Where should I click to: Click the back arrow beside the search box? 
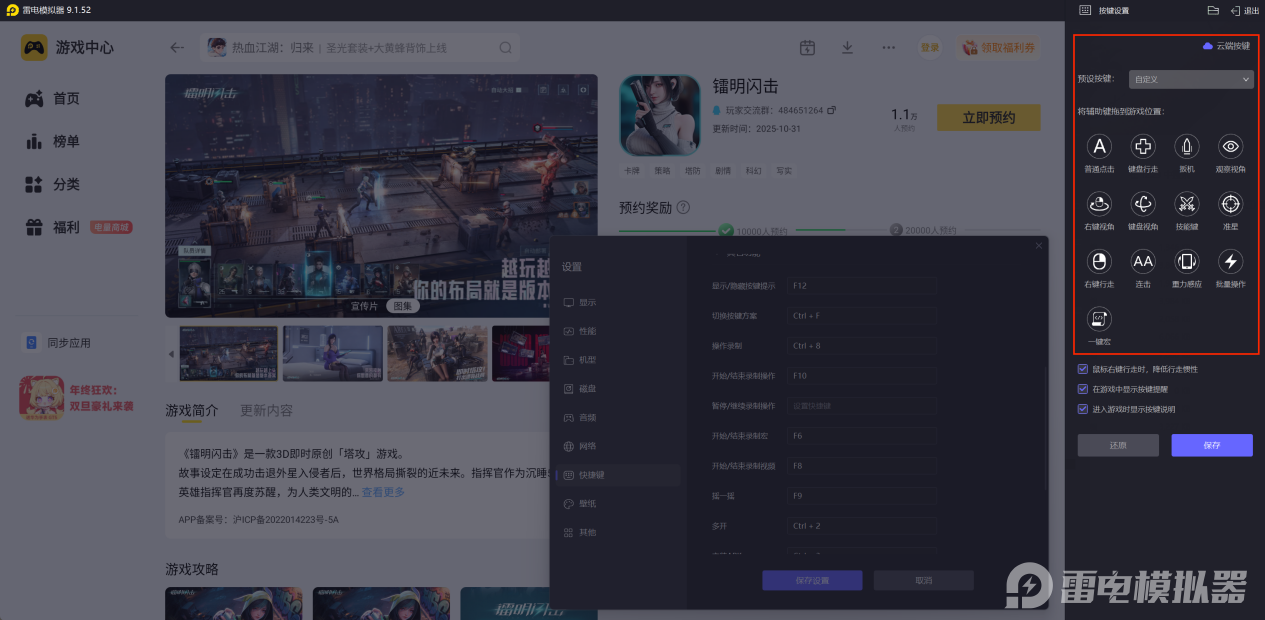[177, 47]
